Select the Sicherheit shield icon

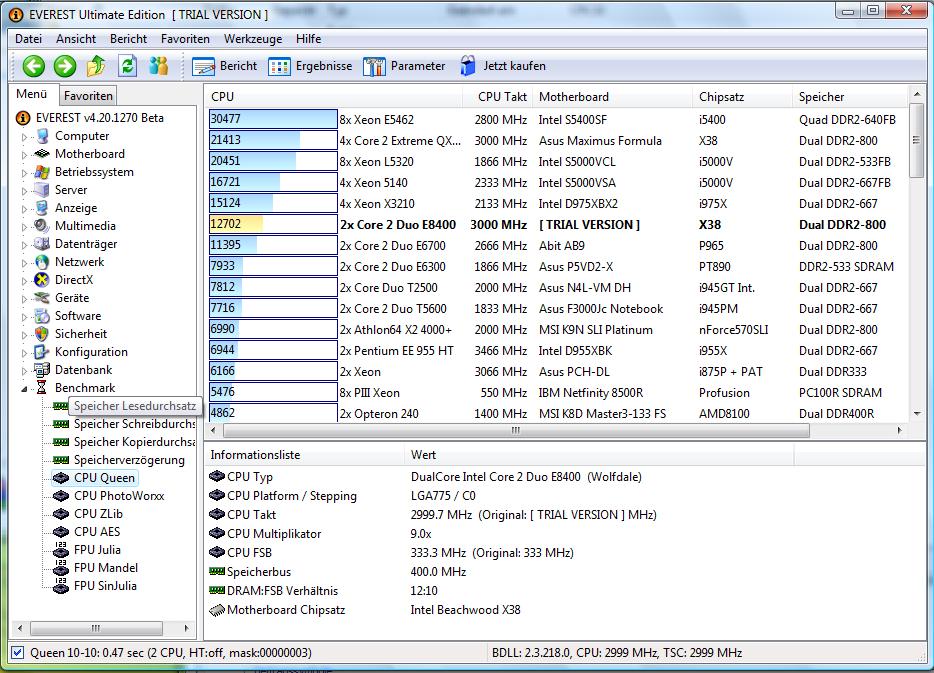(x=42, y=334)
